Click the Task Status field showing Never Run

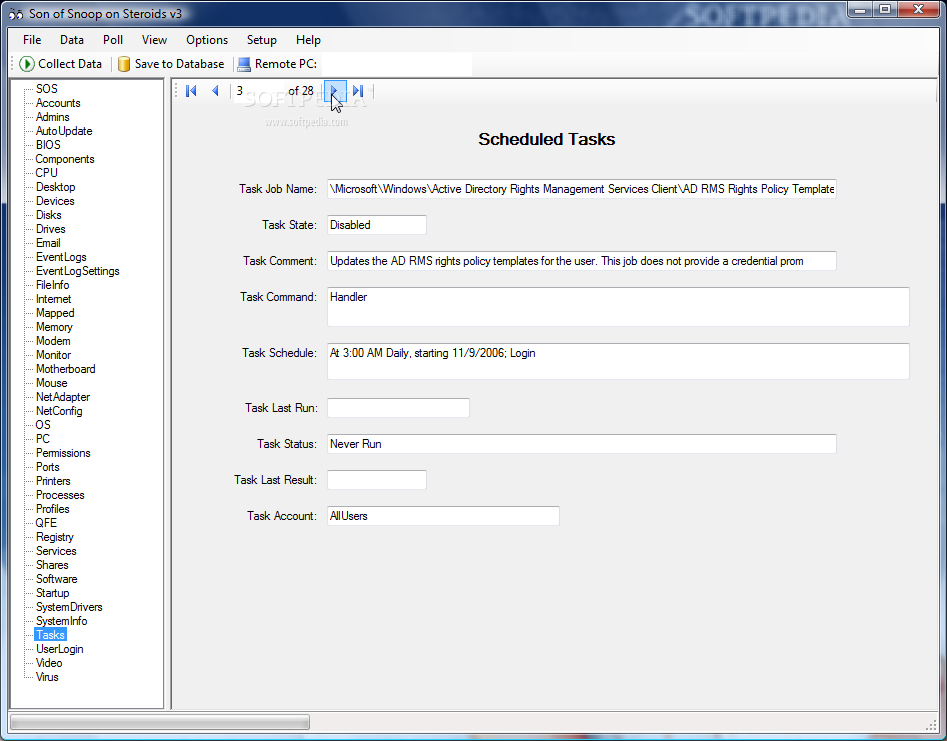tap(582, 444)
